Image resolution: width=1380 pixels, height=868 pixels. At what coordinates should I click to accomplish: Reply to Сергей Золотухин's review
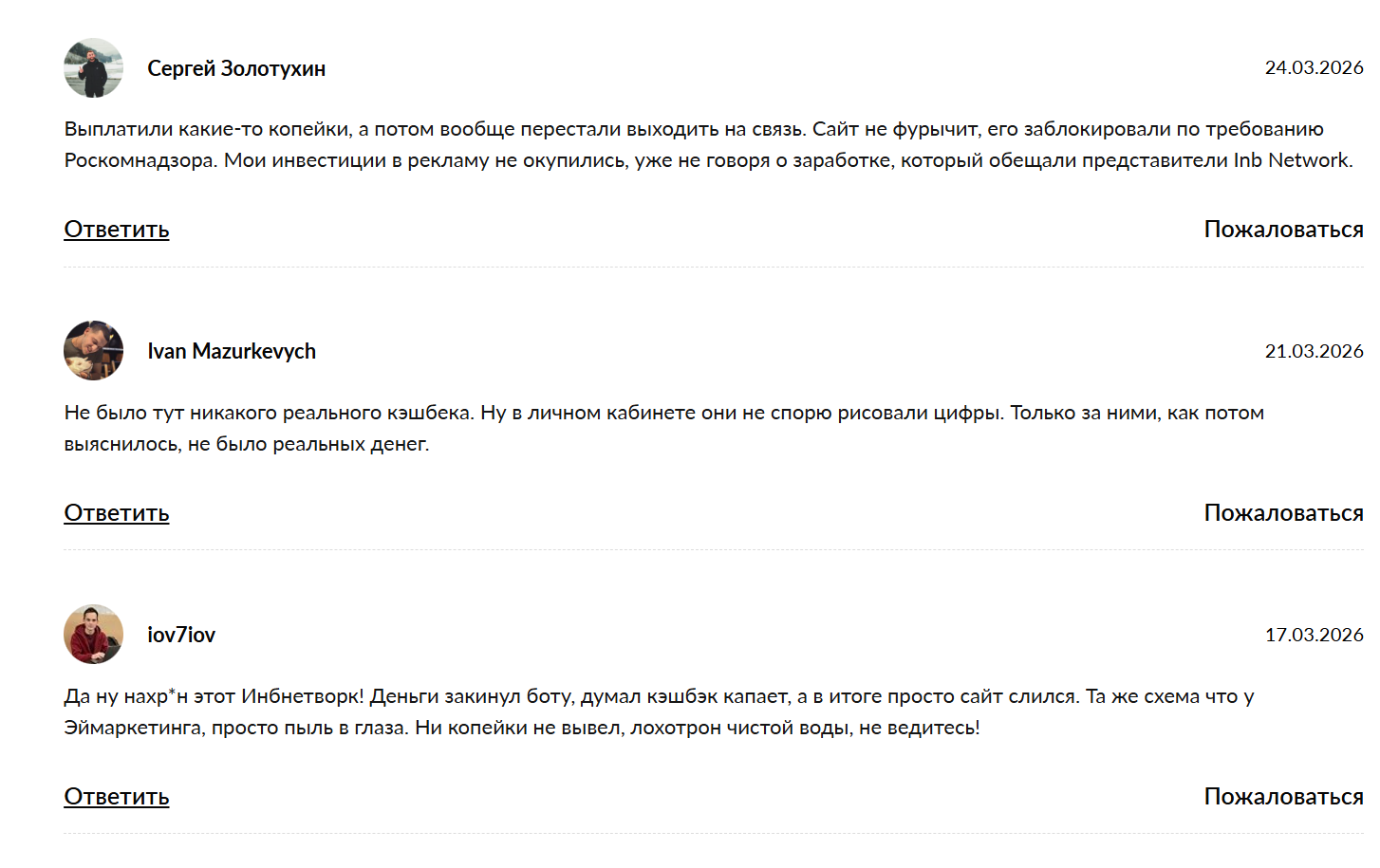[x=117, y=230]
